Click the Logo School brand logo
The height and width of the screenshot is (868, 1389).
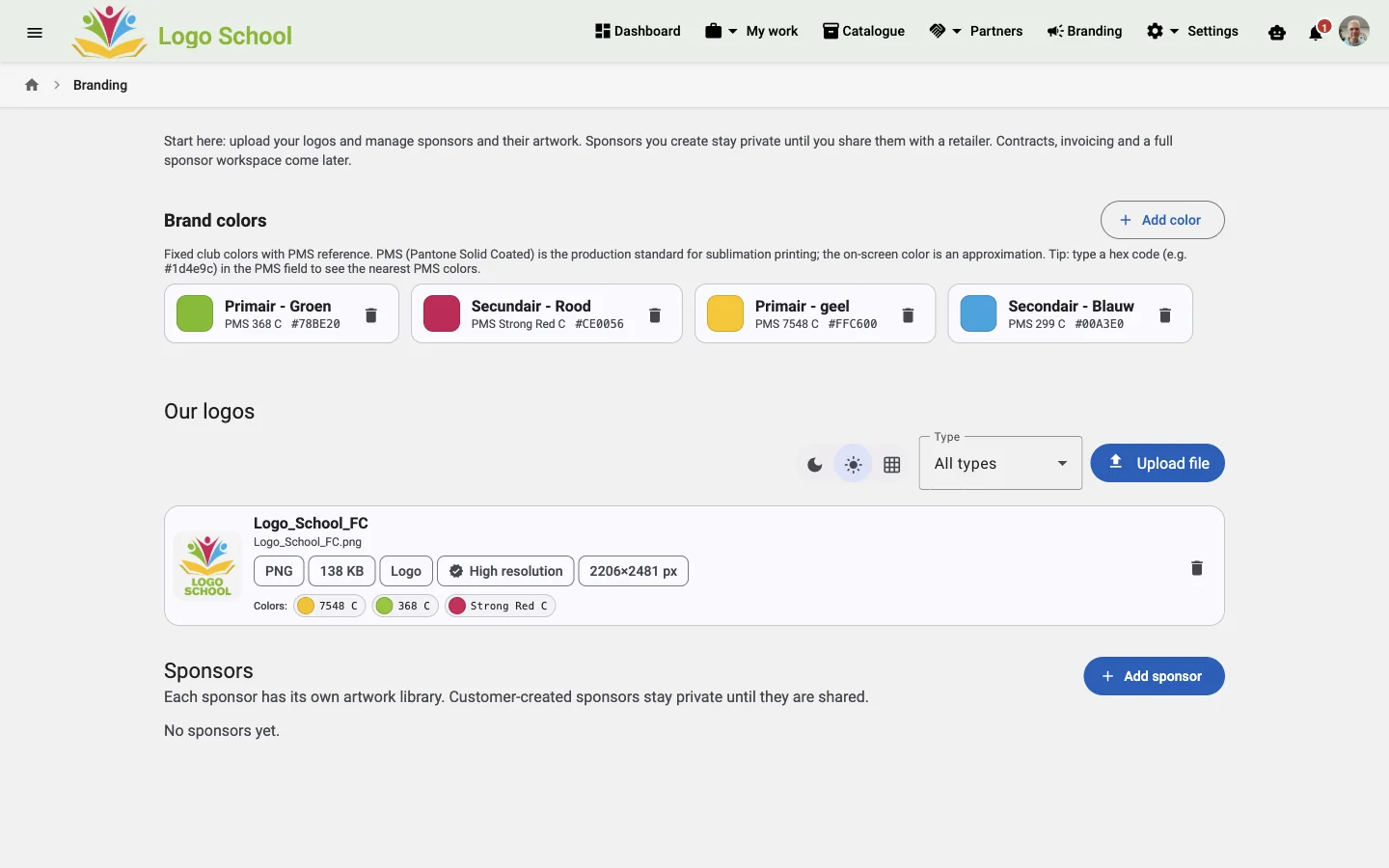coord(181,32)
